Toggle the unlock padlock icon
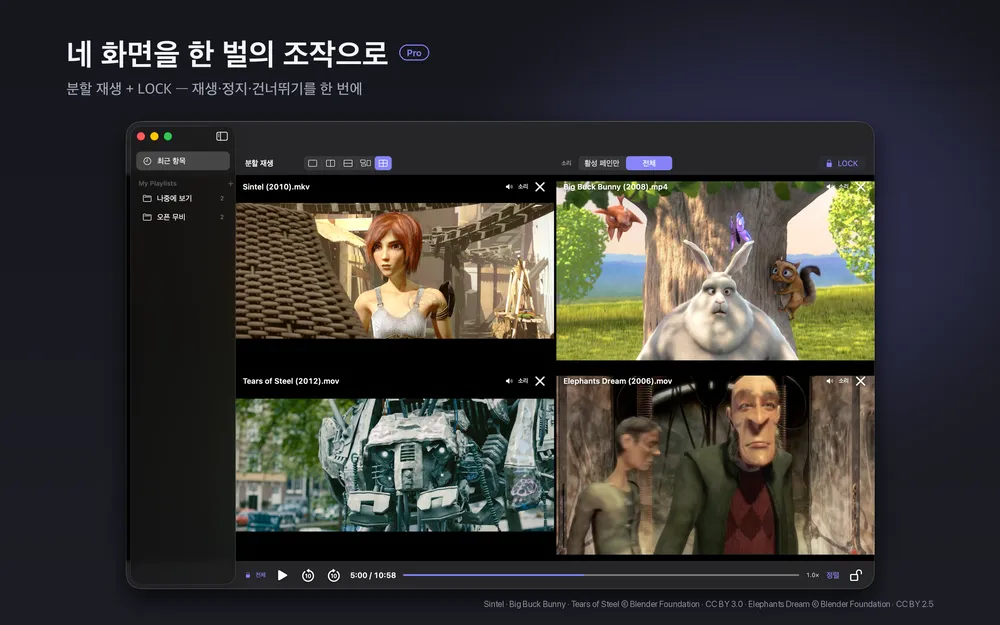Image resolution: width=1000 pixels, height=625 pixels. coord(856,575)
